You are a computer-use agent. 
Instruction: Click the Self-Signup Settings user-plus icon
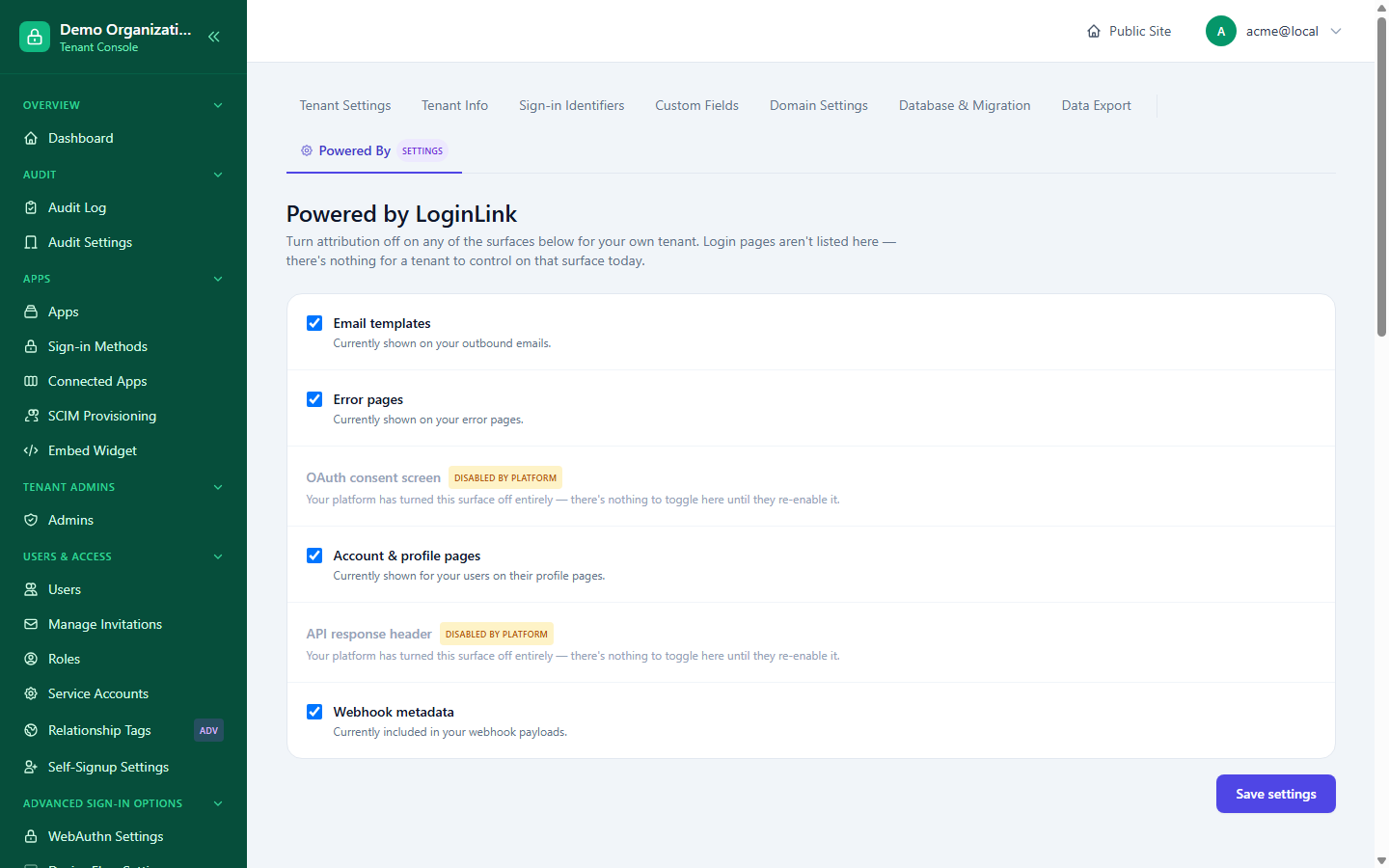[31, 767]
